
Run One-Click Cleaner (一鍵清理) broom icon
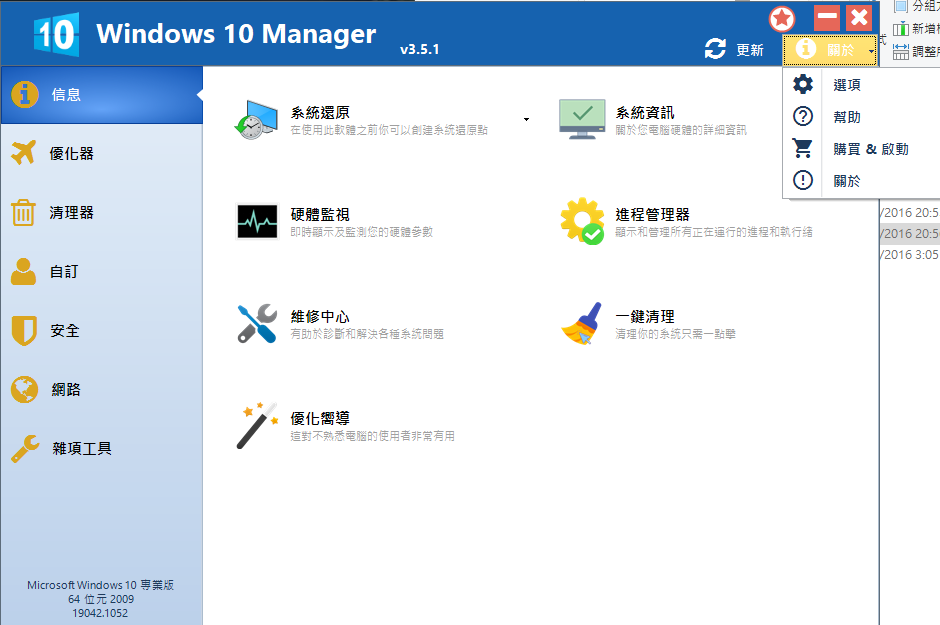[582, 323]
